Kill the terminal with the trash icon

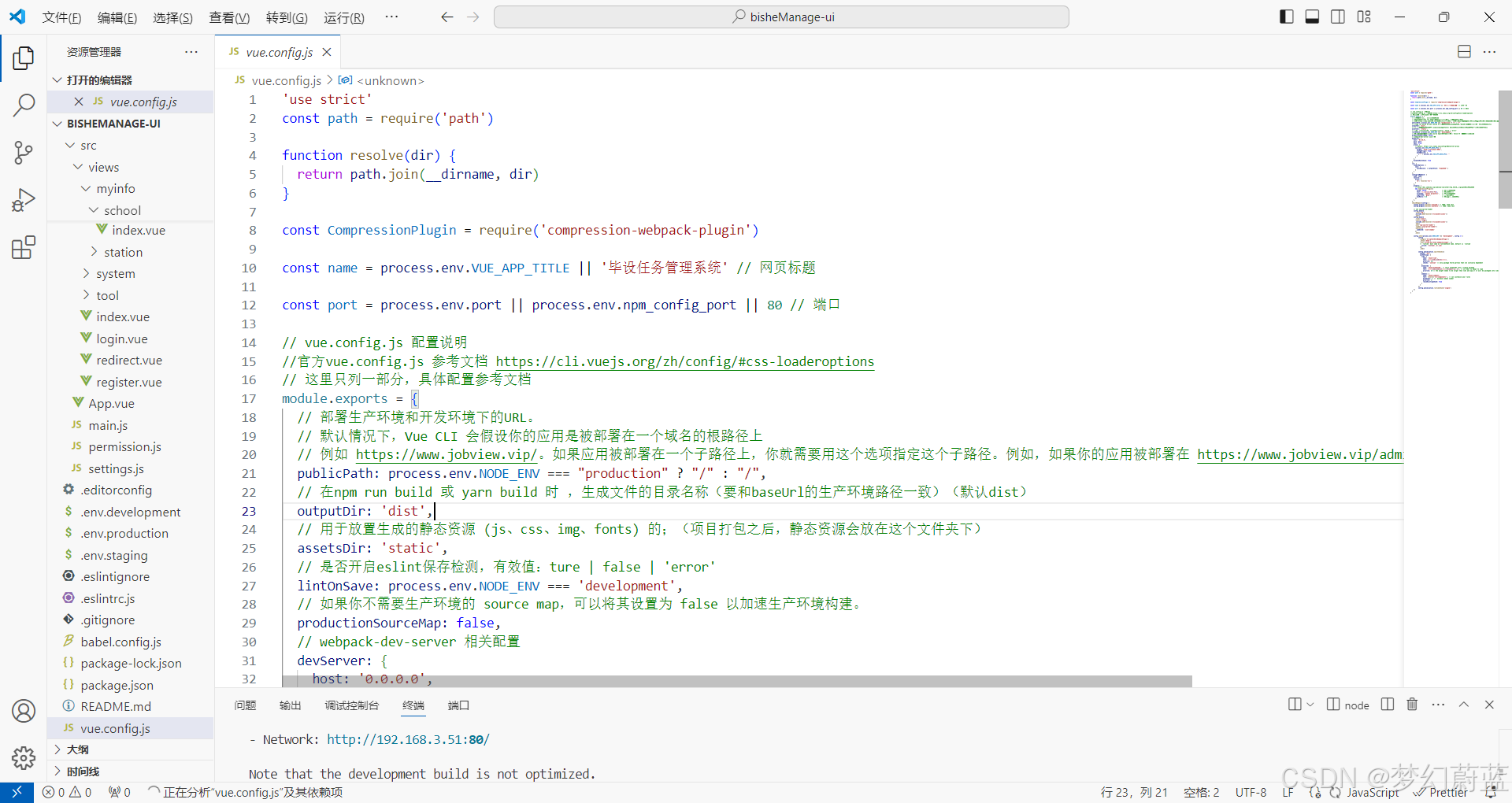1412,705
